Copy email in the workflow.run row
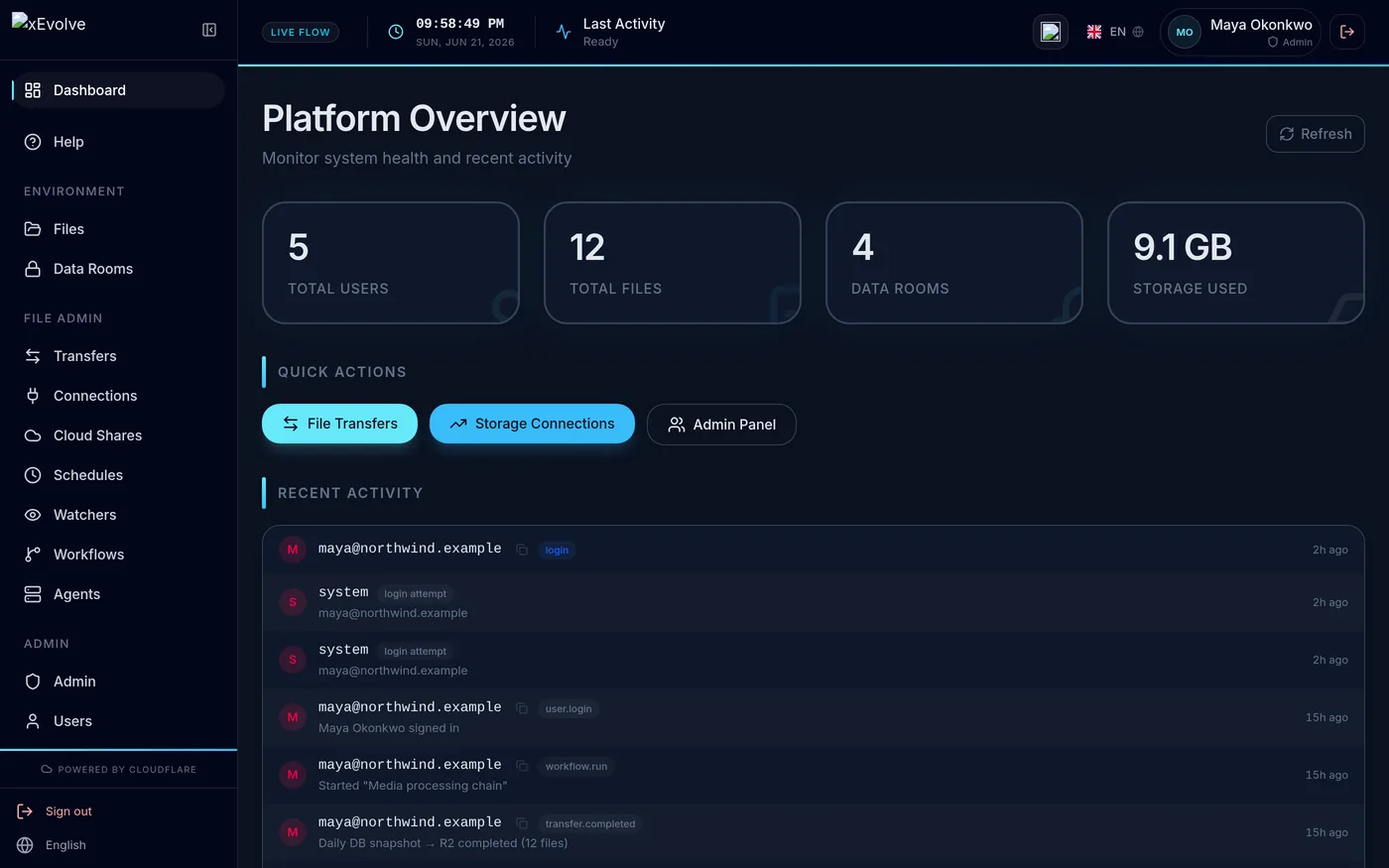 pyautogui.click(x=522, y=766)
